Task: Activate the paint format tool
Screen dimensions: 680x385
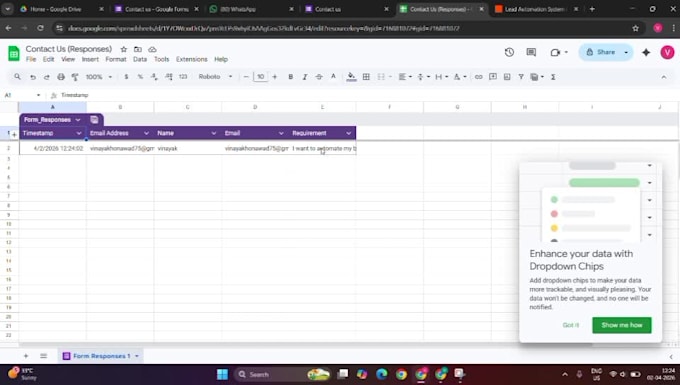Action: (75, 77)
